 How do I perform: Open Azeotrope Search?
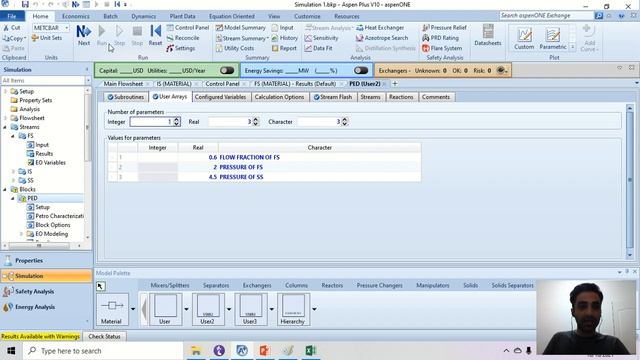[382, 38]
